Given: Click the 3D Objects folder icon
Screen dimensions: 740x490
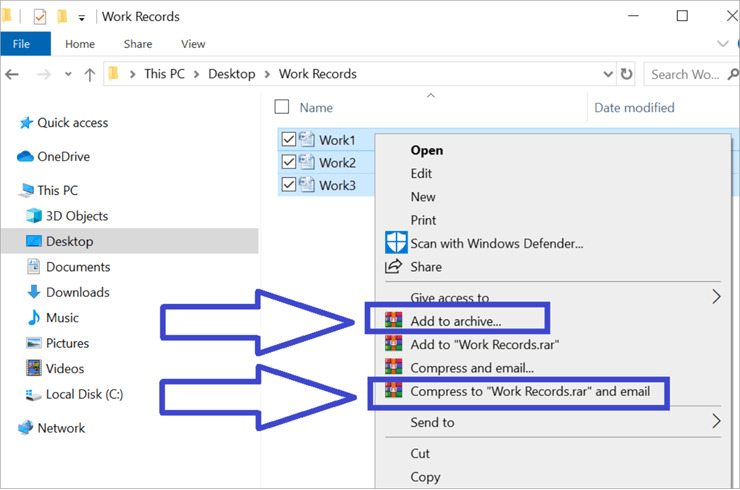Looking at the screenshot, I should click(34, 216).
